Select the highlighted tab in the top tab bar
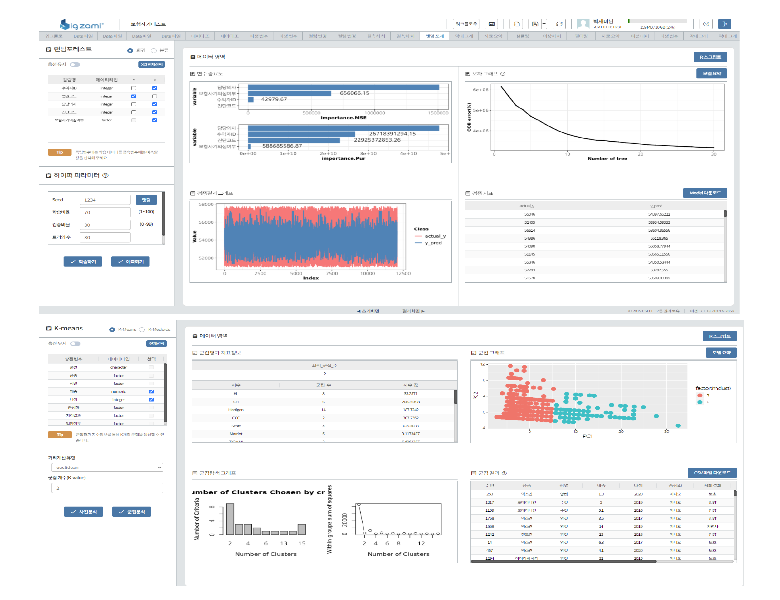 click(436, 36)
